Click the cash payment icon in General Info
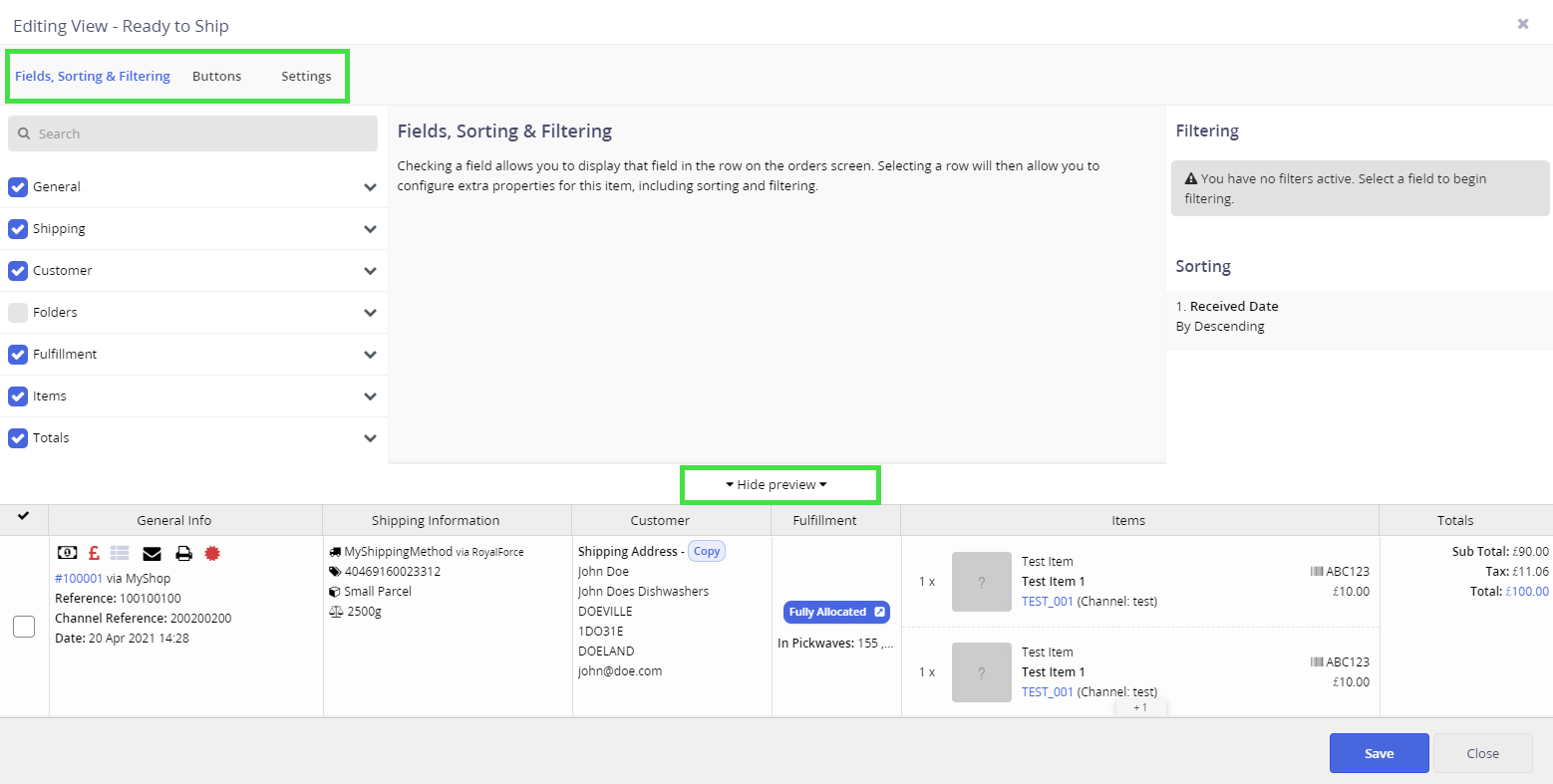 (x=67, y=553)
